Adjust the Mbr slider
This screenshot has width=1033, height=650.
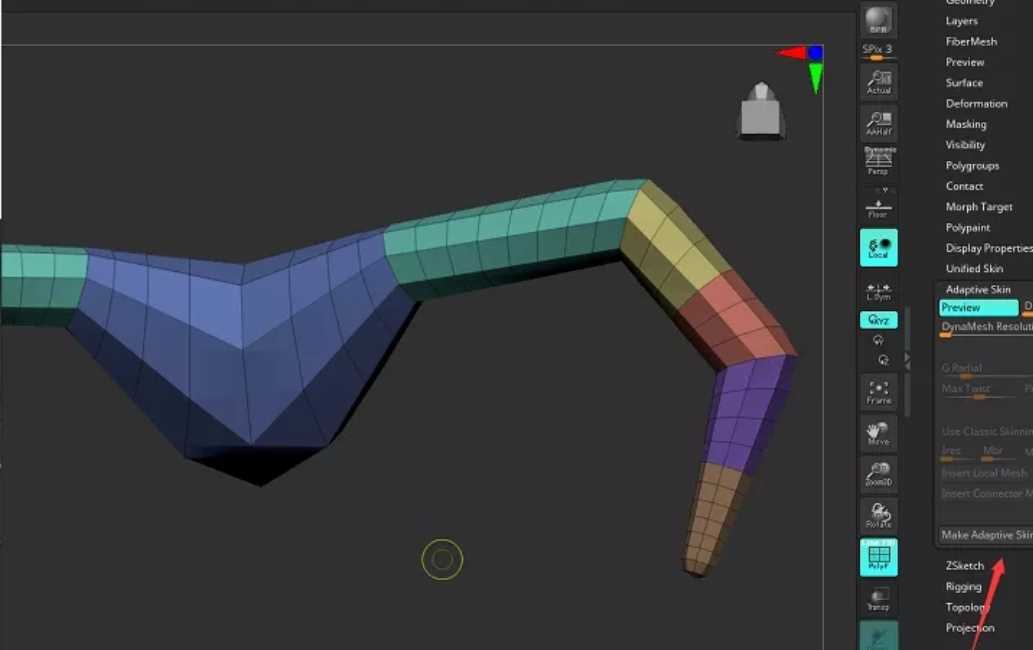point(997,452)
